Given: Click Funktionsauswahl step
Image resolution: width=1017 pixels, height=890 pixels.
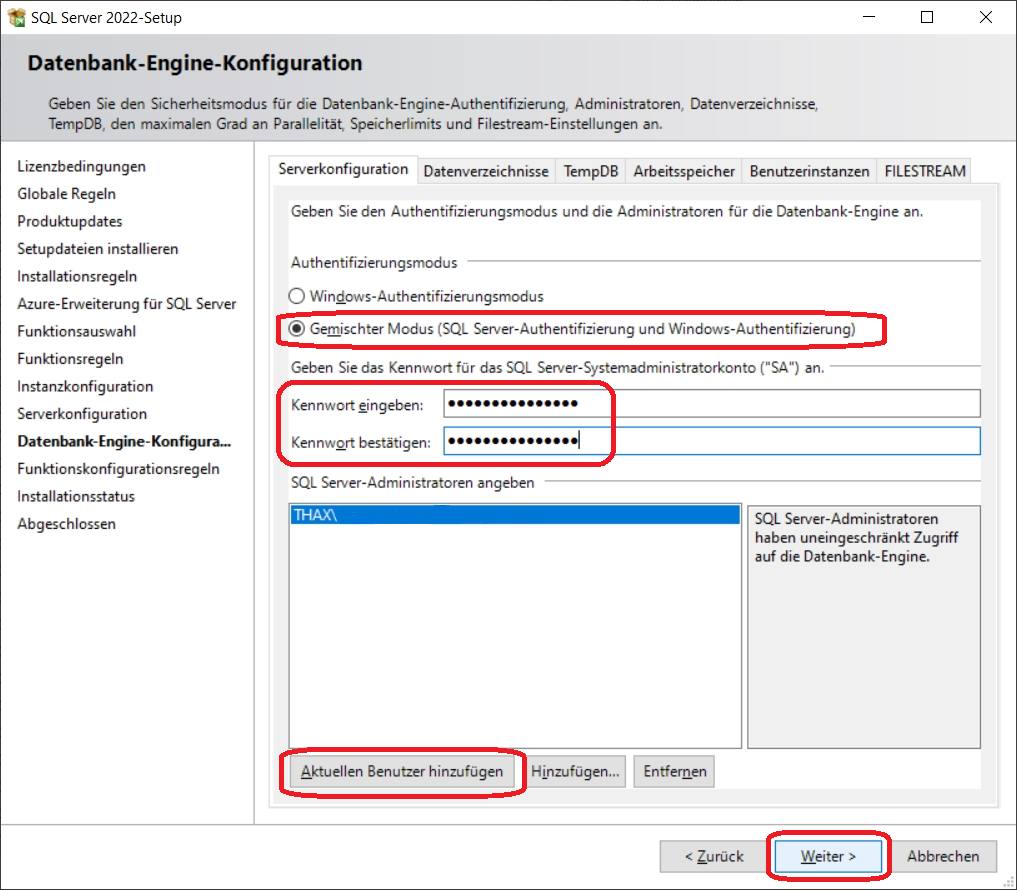Looking at the screenshot, I should pyautogui.click(x=76, y=331).
